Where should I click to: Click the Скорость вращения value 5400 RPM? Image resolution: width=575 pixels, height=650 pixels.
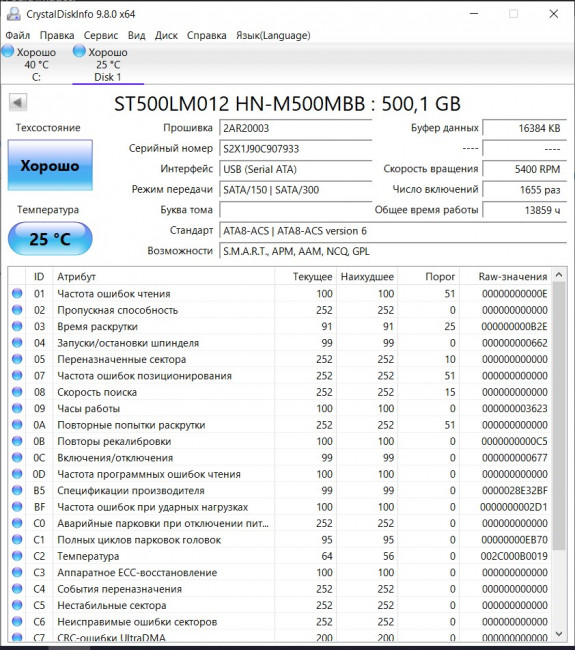point(524,169)
